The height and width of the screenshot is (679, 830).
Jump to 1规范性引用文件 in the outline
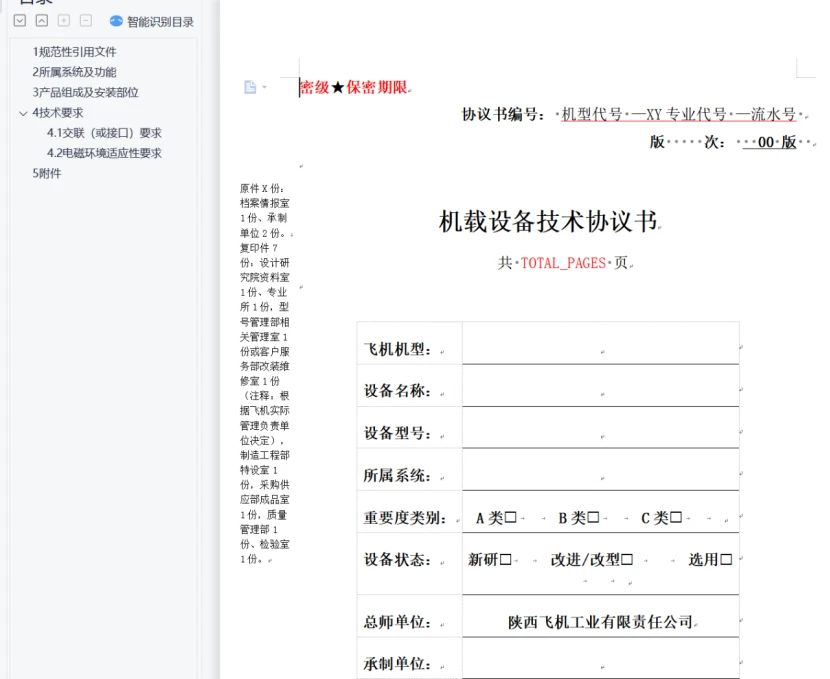[74, 52]
